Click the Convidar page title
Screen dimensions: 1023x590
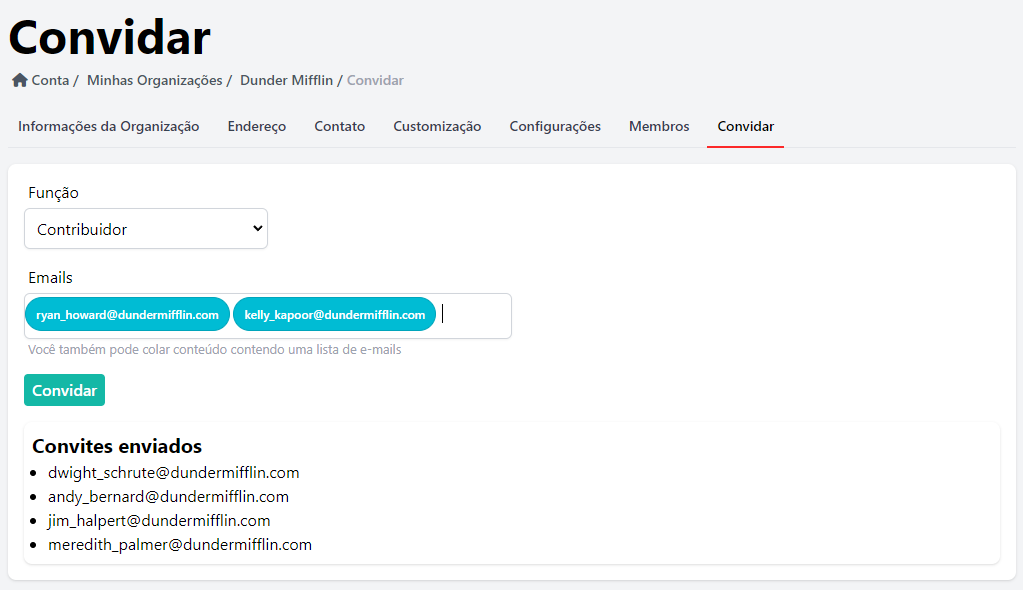point(110,38)
